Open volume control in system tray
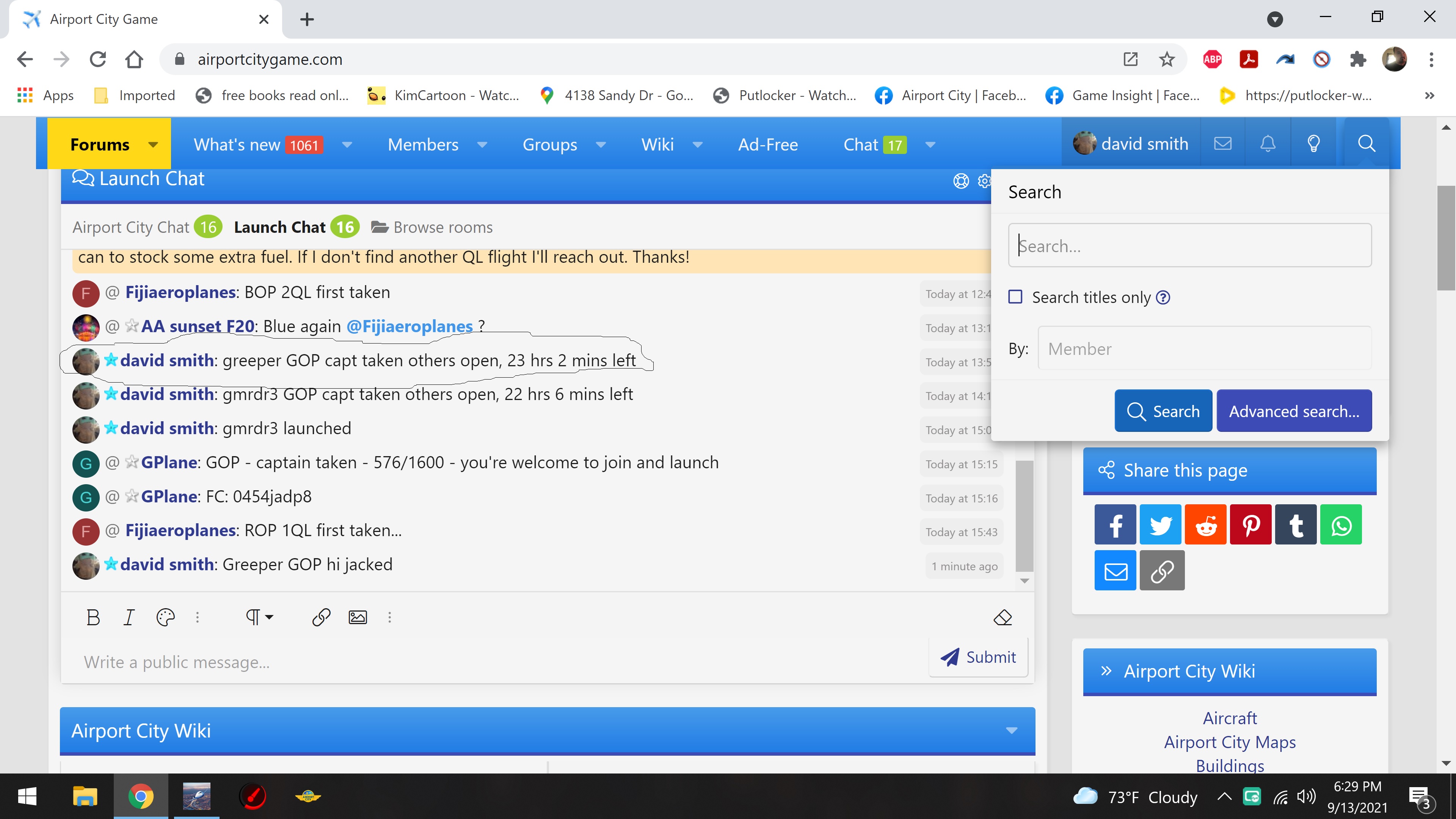Viewport: 1456px width, 819px height. 1305,797
